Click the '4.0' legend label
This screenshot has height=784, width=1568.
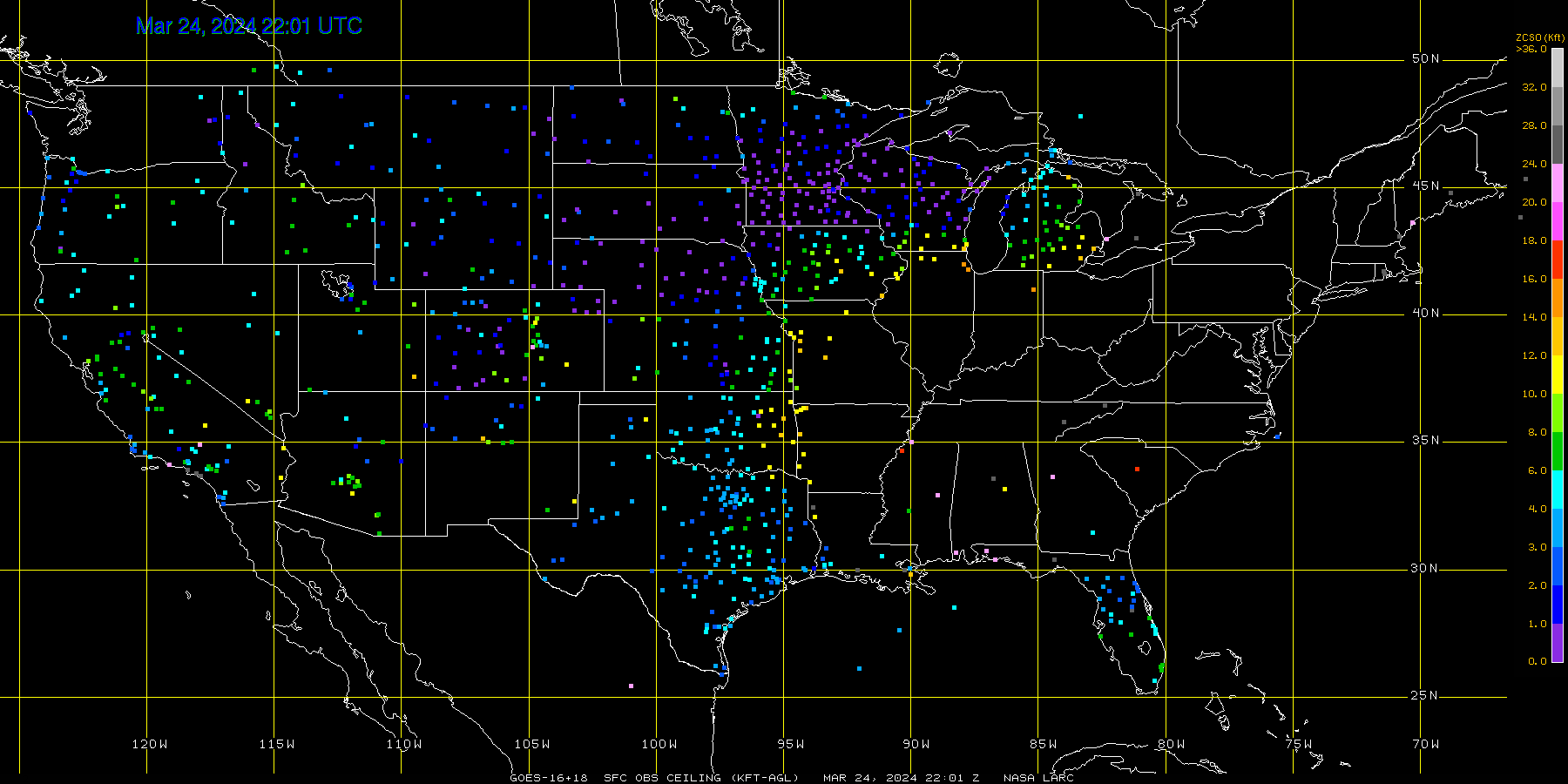click(1538, 509)
